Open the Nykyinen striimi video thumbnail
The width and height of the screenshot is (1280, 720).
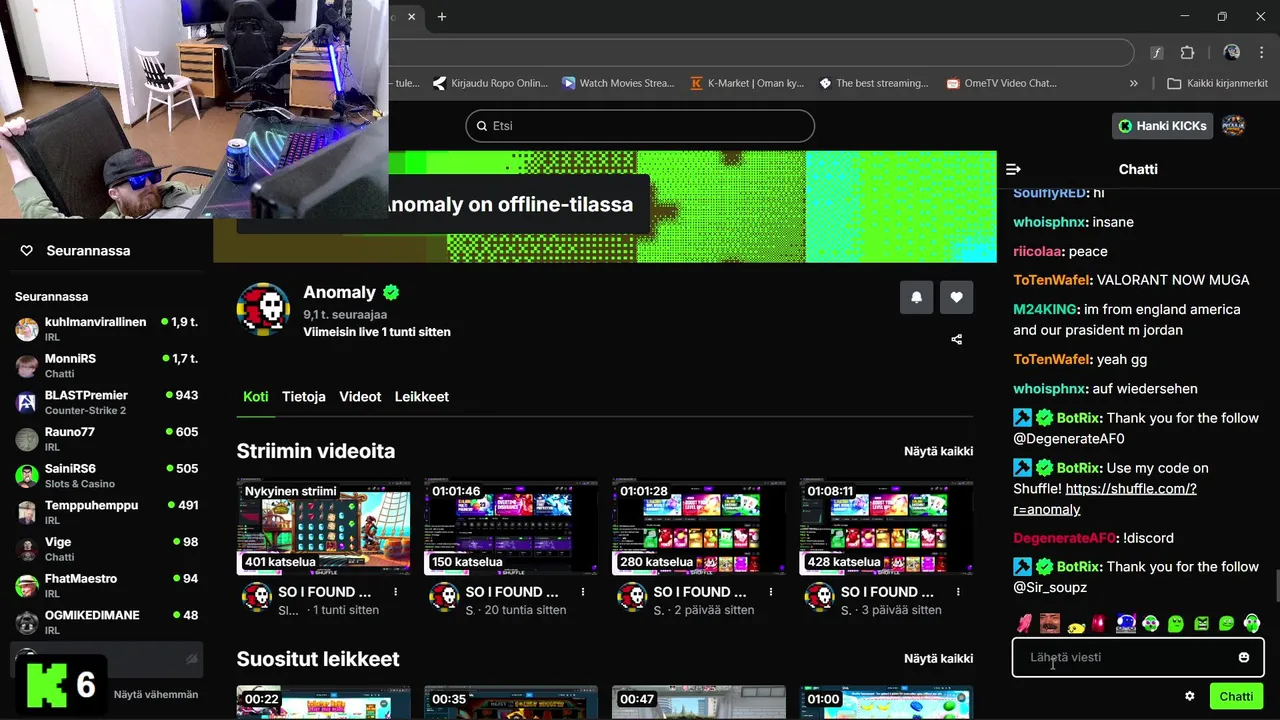pos(323,527)
